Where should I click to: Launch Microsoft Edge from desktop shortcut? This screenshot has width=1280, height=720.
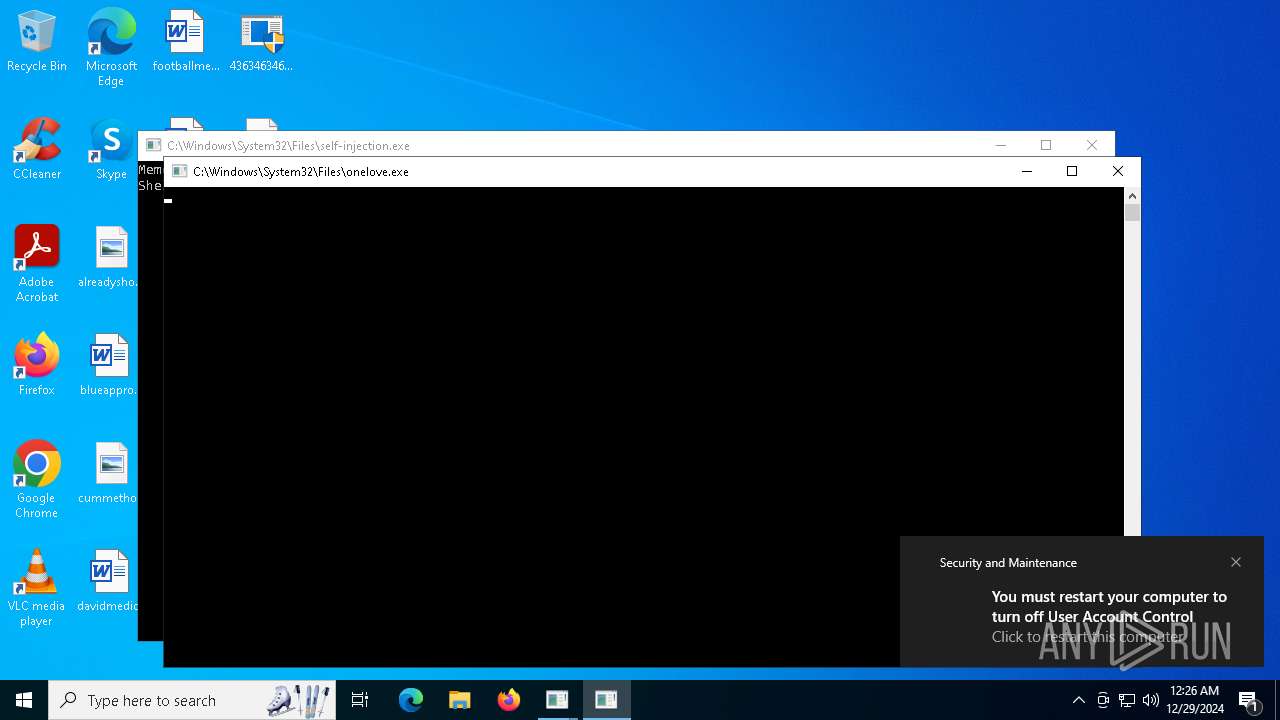coord(111,47)
